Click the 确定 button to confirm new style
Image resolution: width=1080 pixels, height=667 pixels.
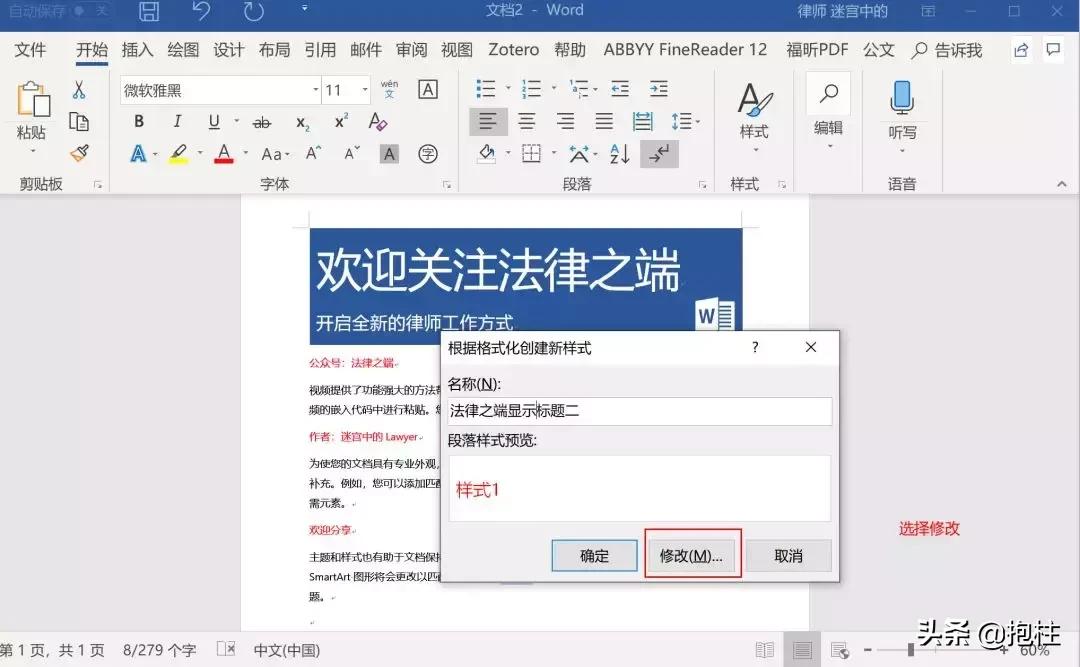(594, 555)
